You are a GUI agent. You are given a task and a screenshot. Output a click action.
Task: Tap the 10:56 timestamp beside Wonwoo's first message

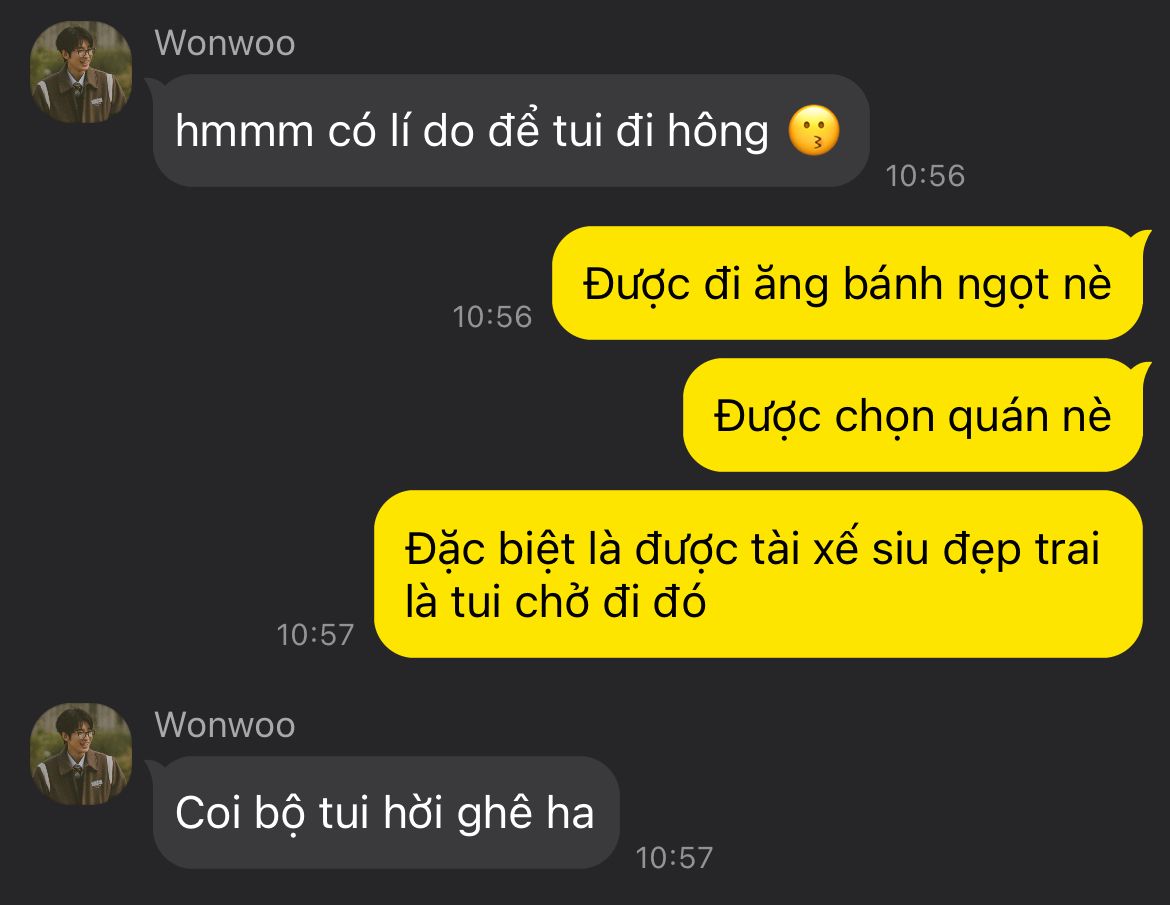pyautogui.click(x=925, y=176)
